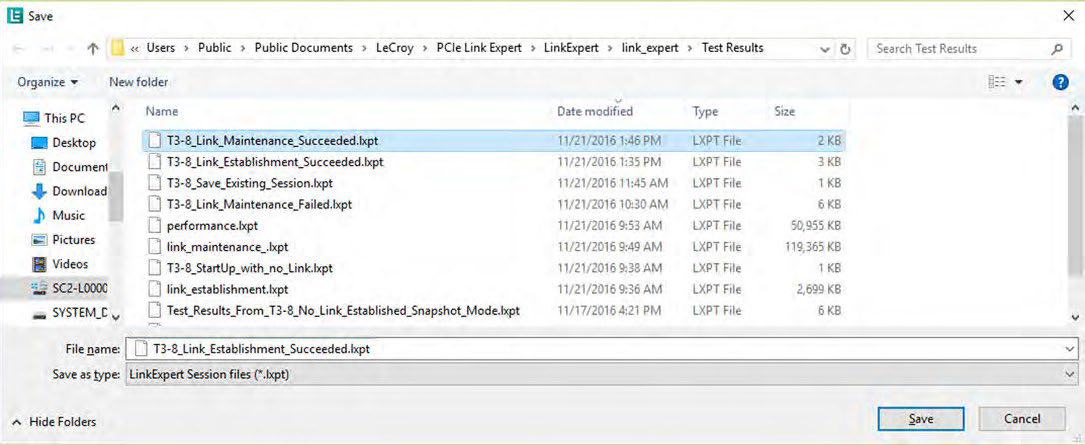This screenshot has width=1085, height=445.
Task: Click the Up folder arrow icon
Action: [x=93, y=49]
